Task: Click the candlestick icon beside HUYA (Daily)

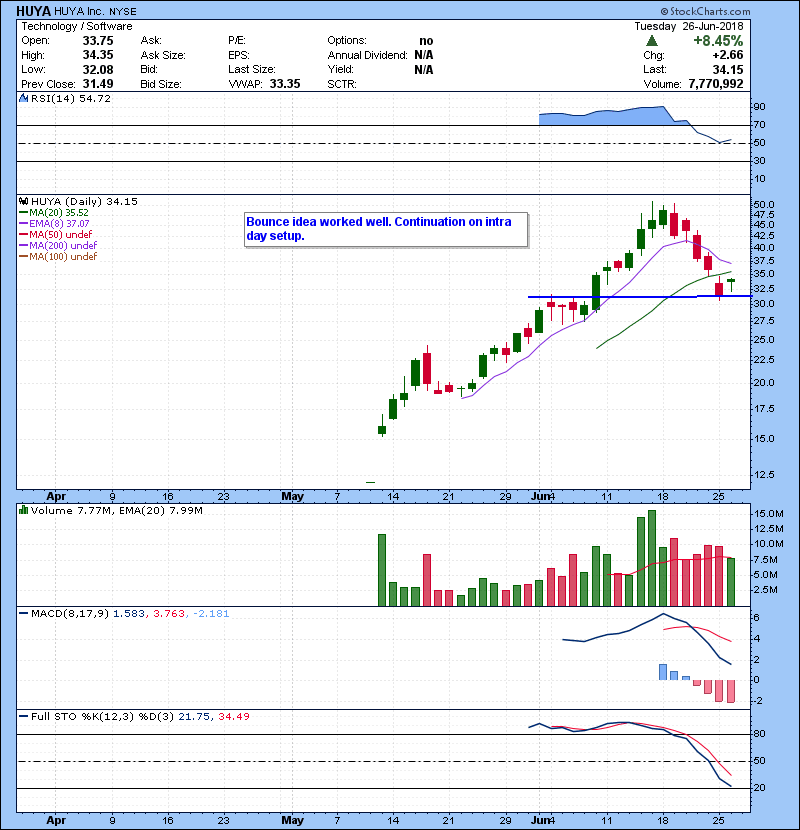Action: (x=23, y=201)
